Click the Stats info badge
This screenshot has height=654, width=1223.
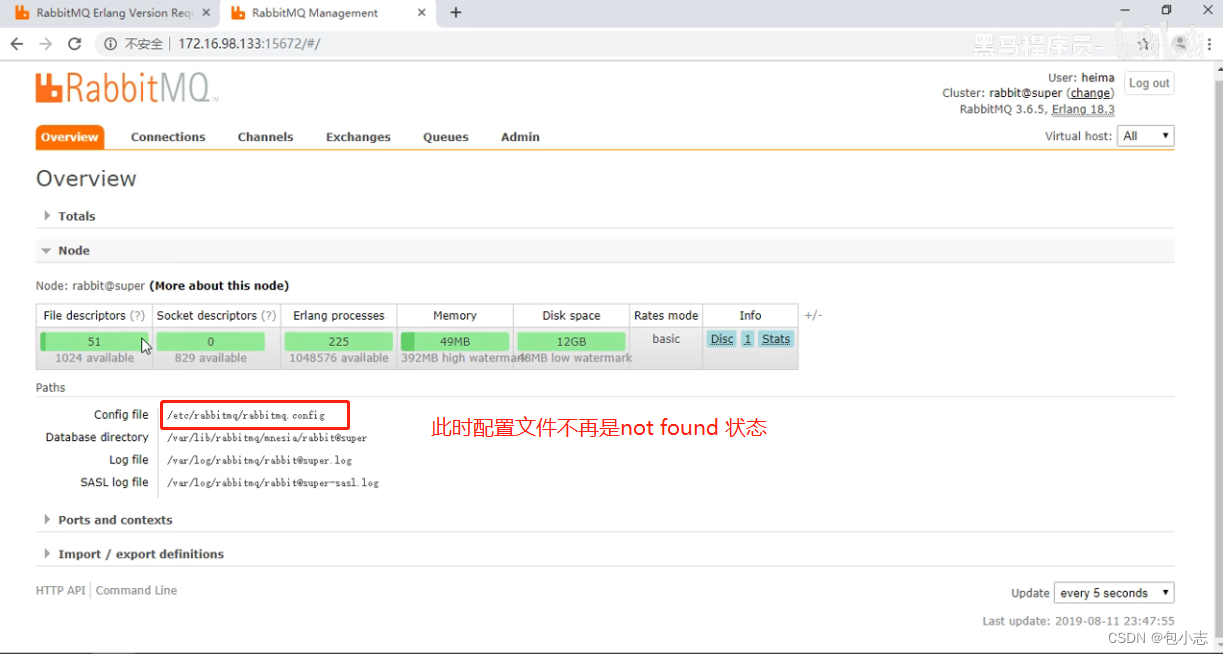pyautogui.click(x=776, y=339)
